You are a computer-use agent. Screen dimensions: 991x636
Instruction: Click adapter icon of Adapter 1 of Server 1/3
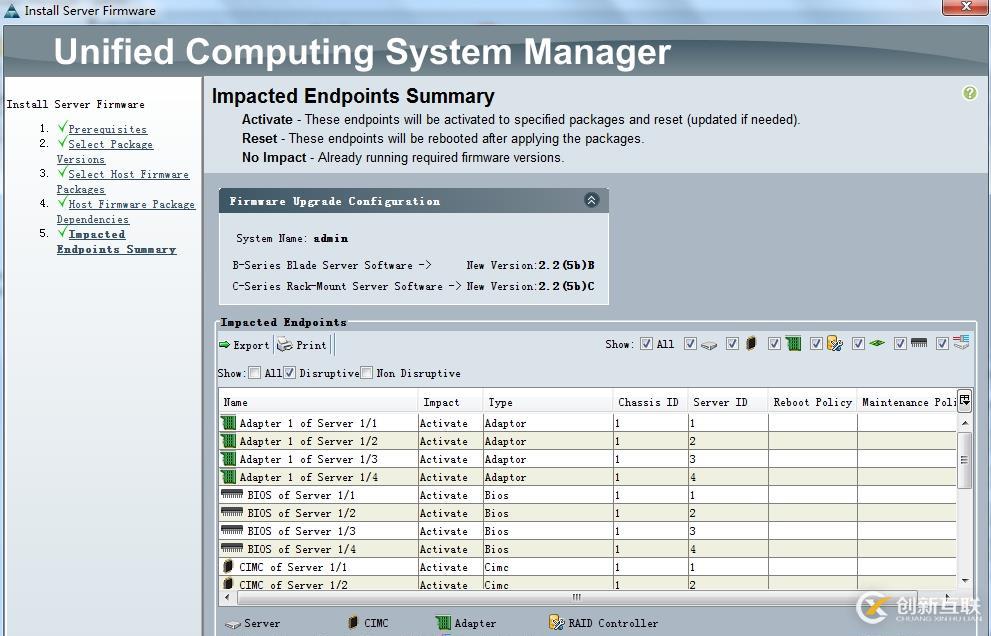pos(229,458)
